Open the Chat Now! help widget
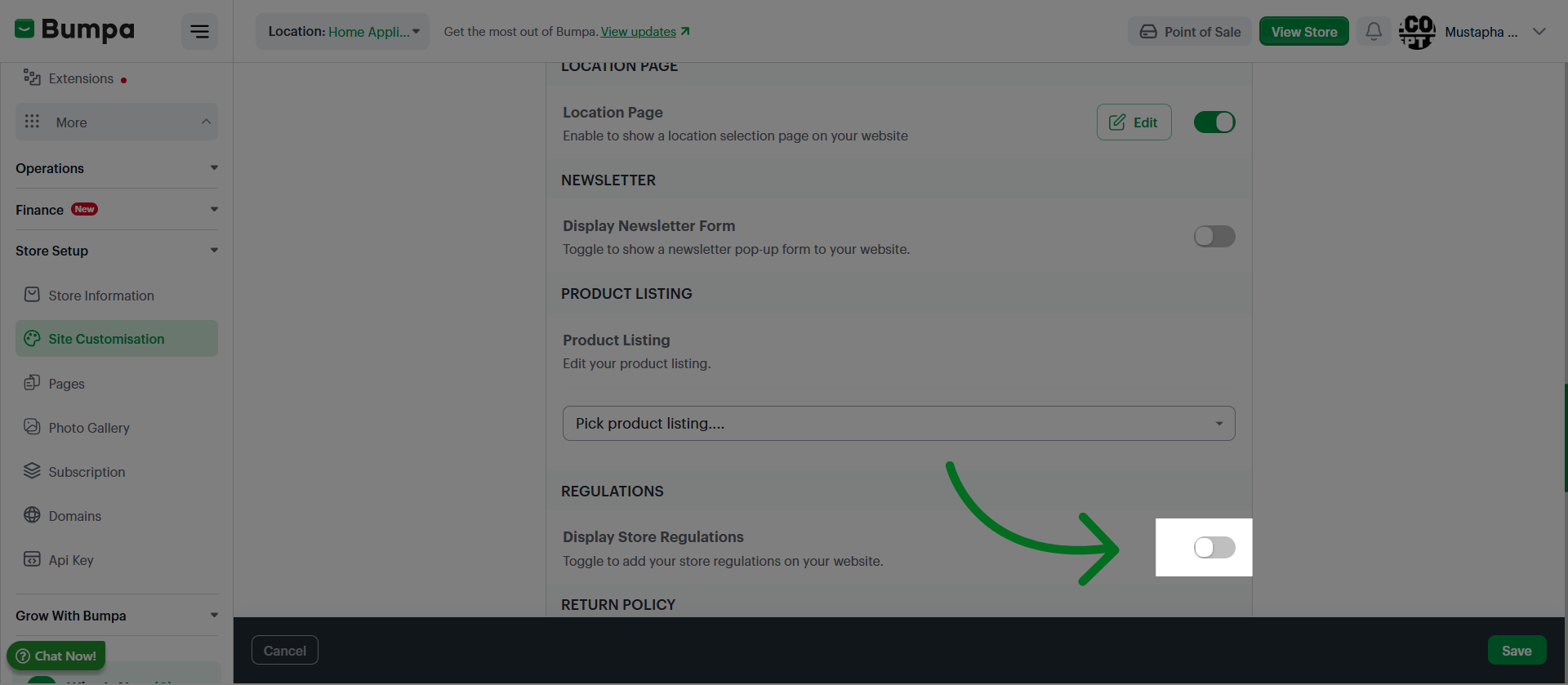Image resolution: width=1568 pixels, height=685 pixels. 56,656
